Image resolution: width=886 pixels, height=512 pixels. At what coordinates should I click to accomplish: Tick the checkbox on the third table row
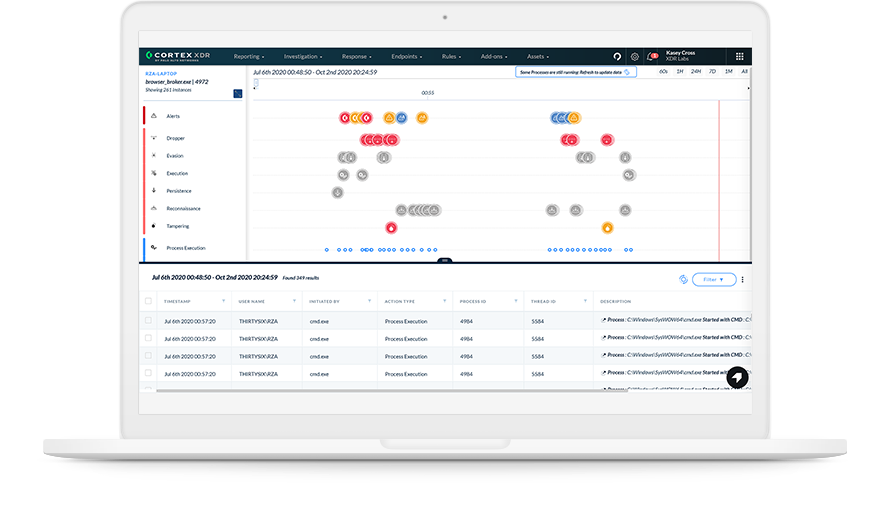(x=149, y=356)
